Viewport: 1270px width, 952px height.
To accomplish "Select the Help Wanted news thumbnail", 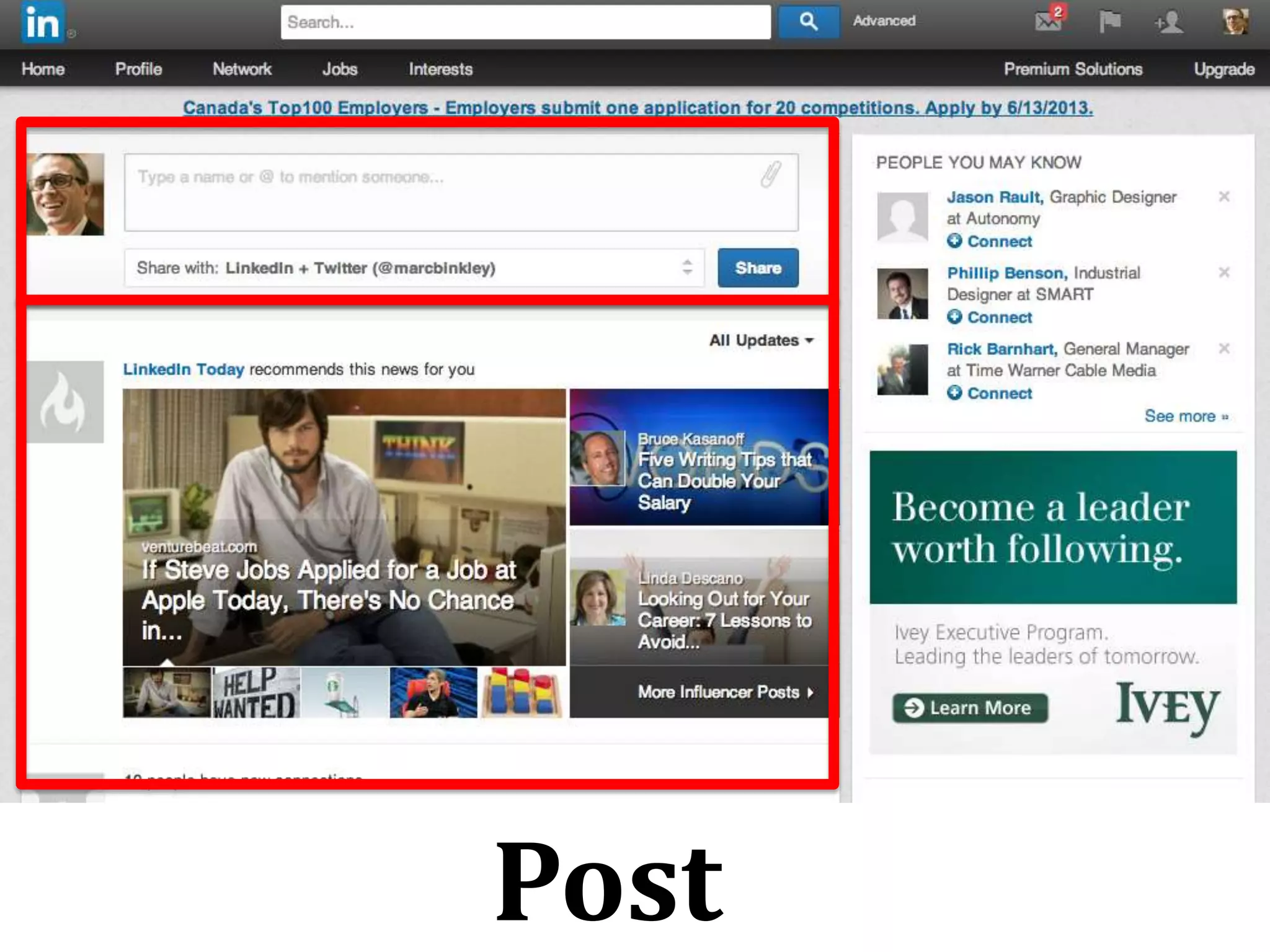I will pos(256,692).
